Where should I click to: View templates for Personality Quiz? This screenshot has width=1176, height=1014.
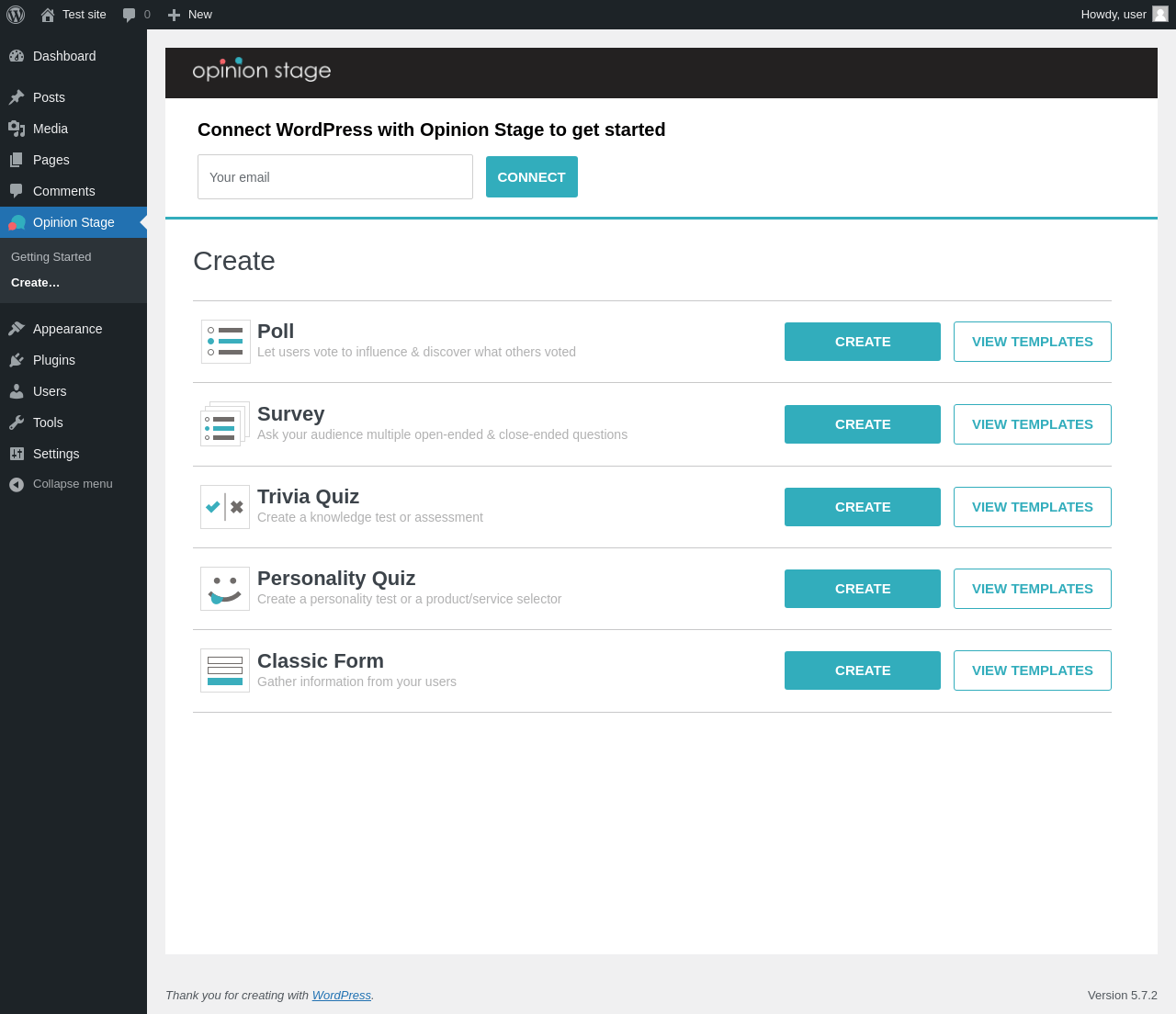pos(1033,589)
